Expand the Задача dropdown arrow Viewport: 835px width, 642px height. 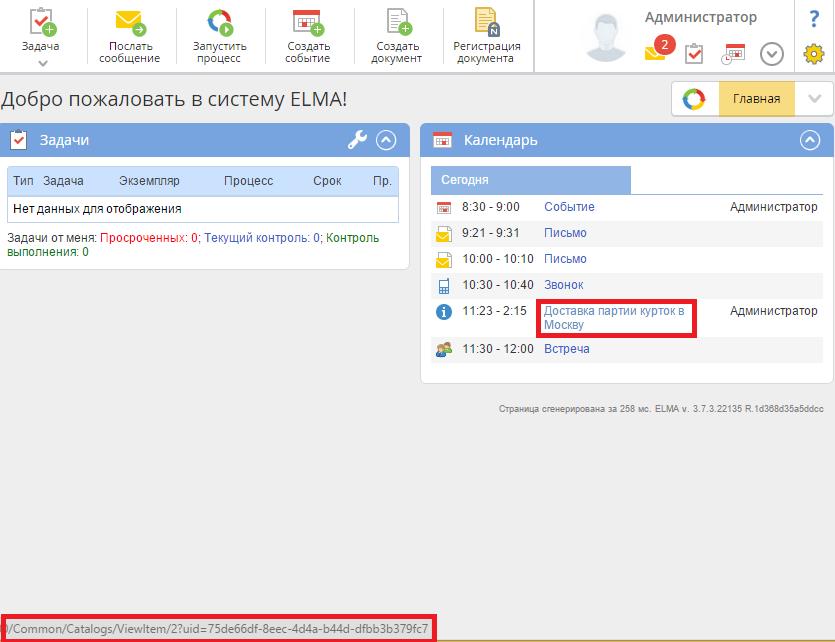pyautogui.click(x=42, y=64)
